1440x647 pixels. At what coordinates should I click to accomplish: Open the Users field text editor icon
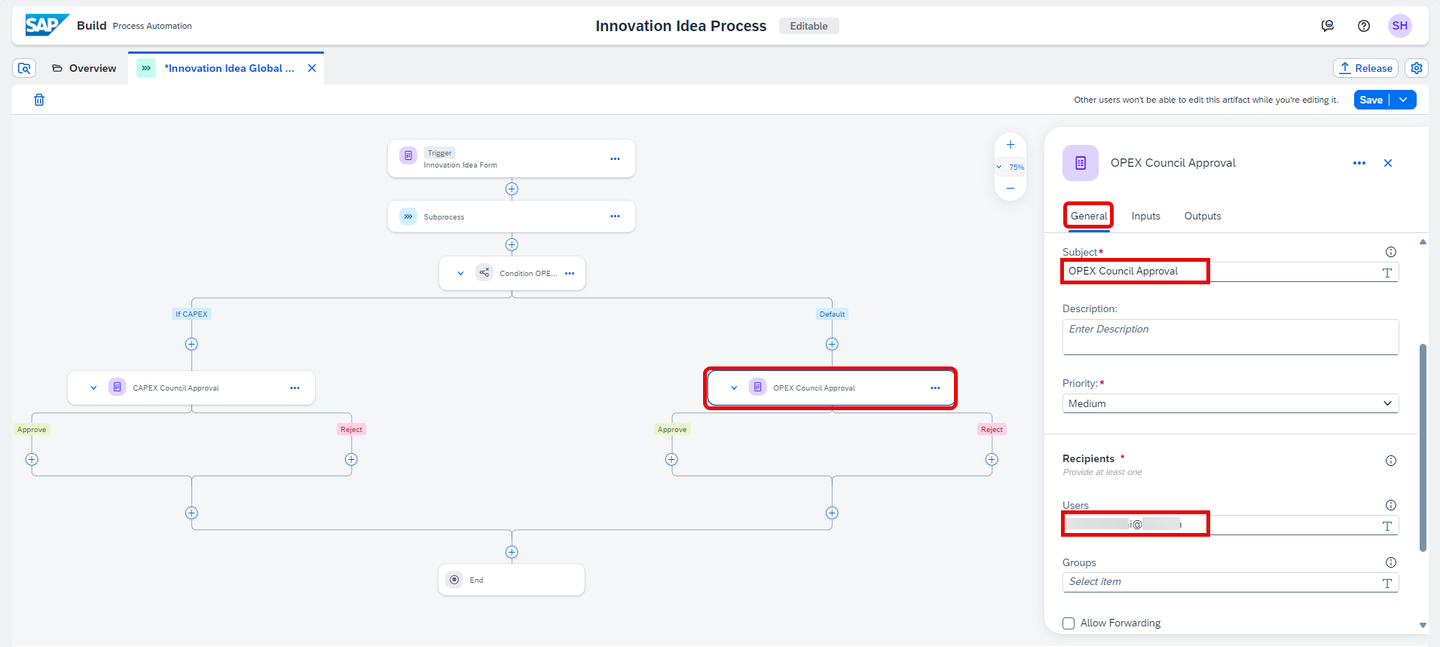[1388, 525]
